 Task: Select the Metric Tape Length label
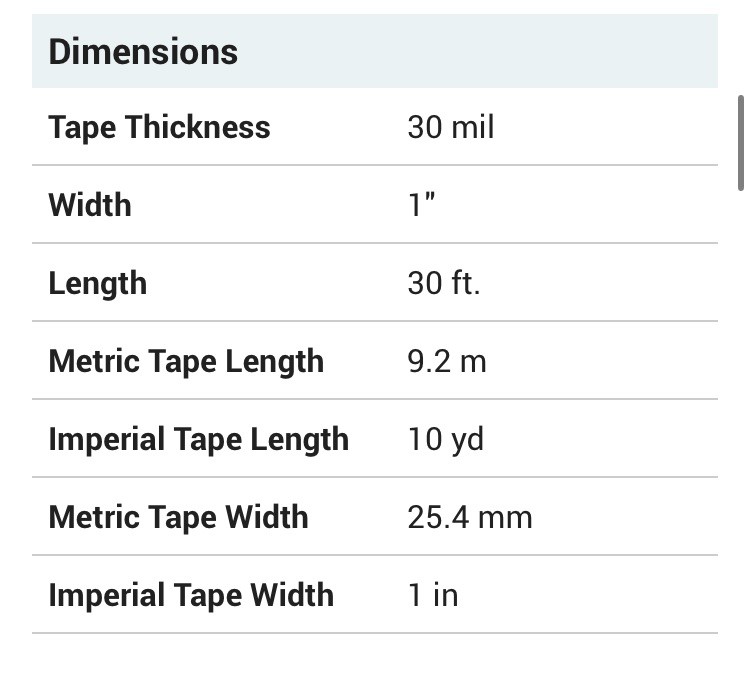point(186,361)
